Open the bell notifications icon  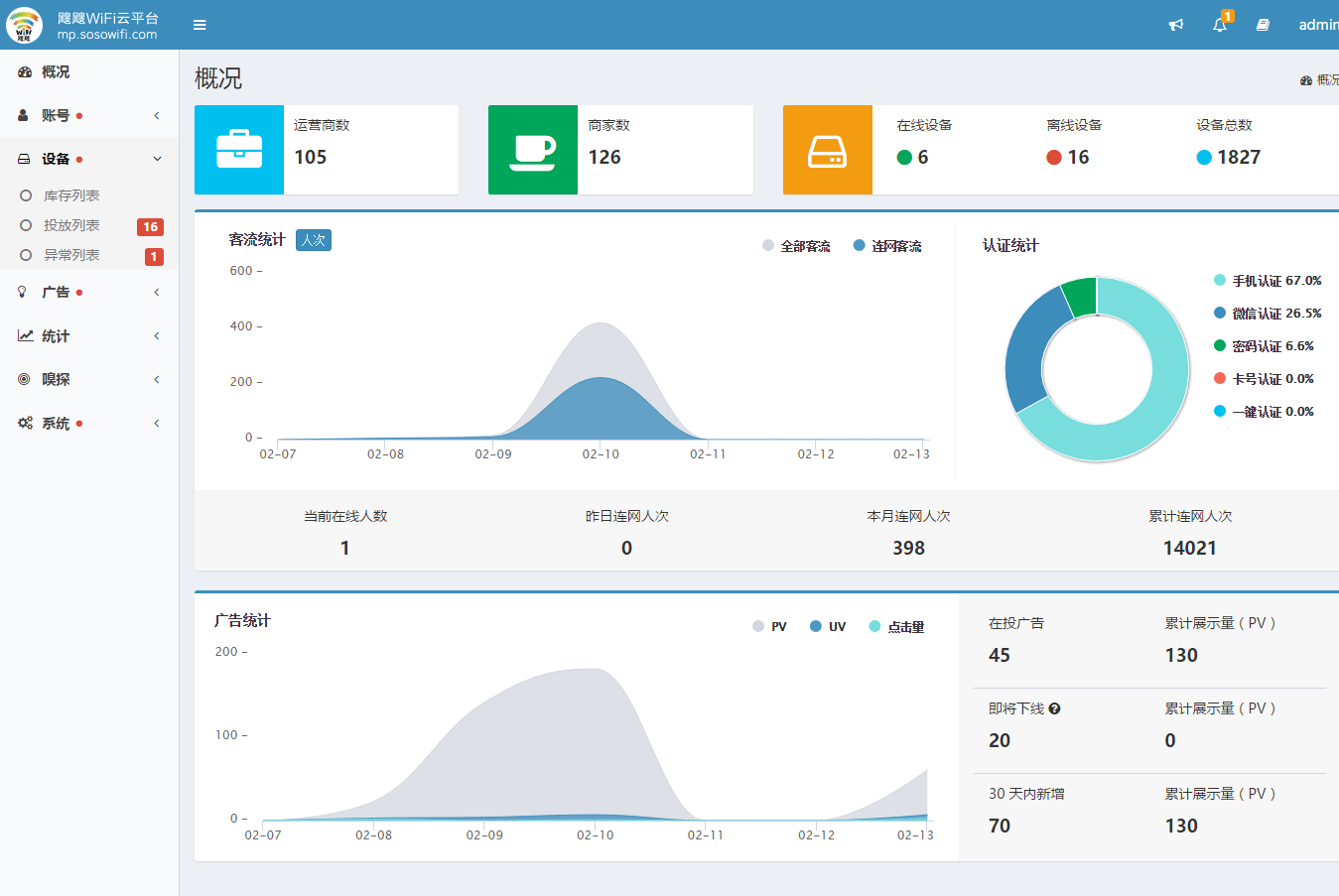click(x=1220, y=25)
